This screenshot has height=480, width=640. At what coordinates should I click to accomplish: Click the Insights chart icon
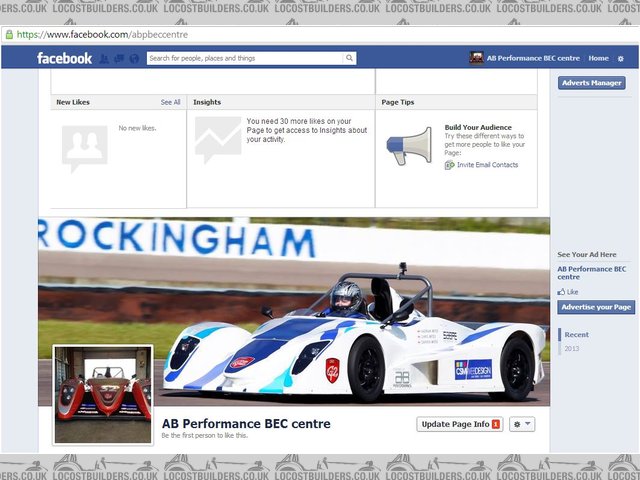point(217,141)
